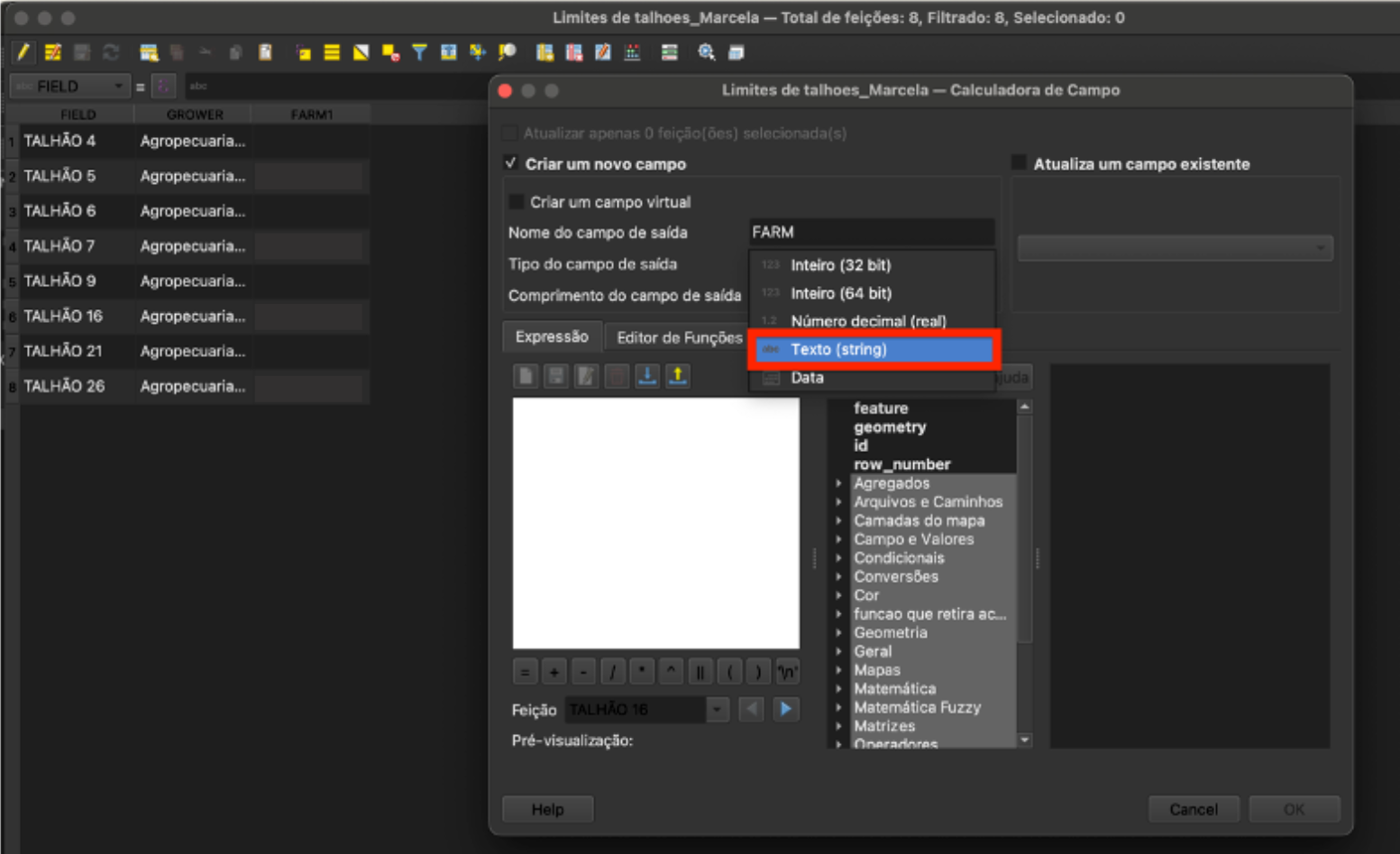The width and height of the screenshot is (1400, 854).
Task: Open filter features funnel icon
Action: (x=419, y=52)
